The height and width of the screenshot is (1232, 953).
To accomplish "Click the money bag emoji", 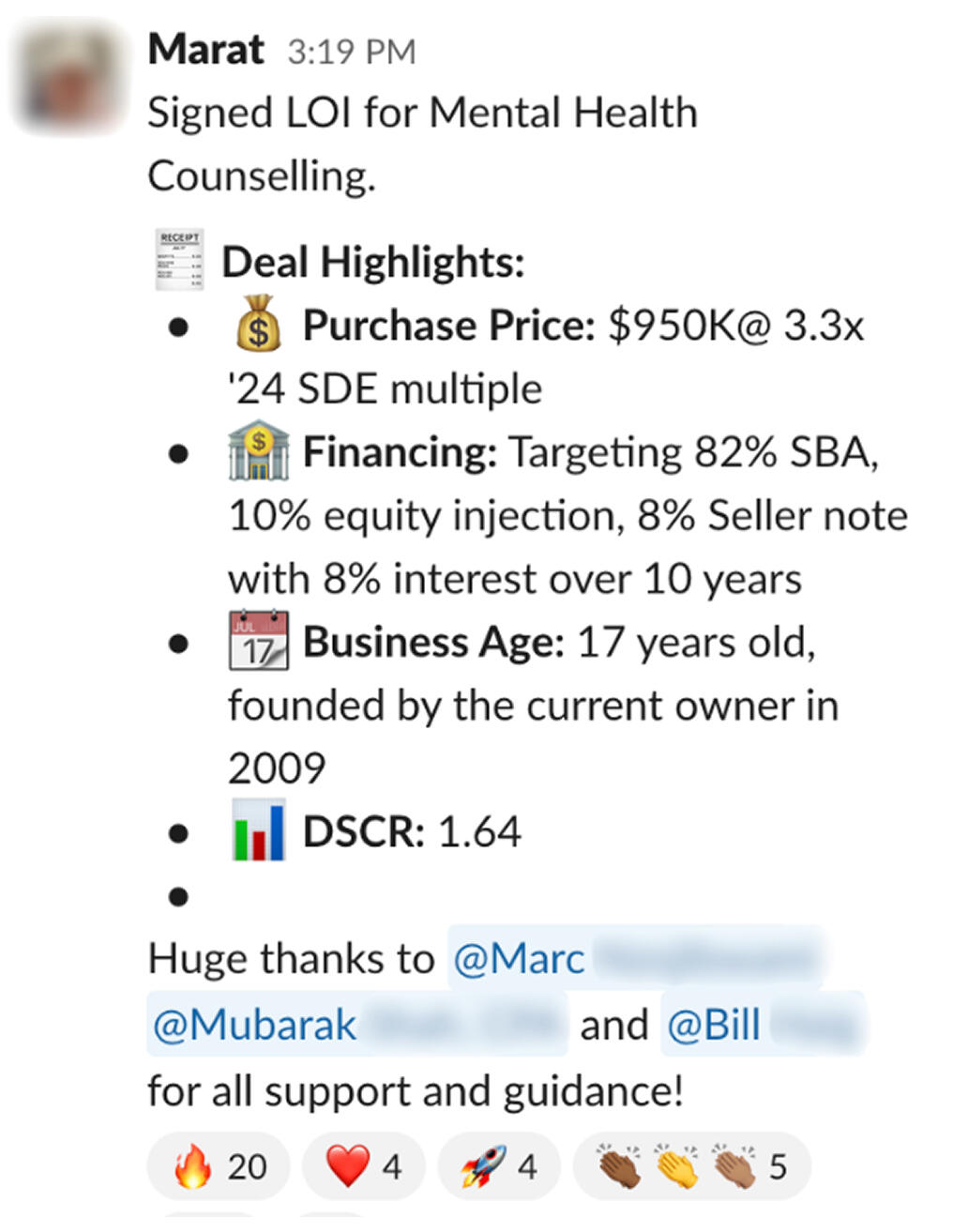I will click(259, 325).
